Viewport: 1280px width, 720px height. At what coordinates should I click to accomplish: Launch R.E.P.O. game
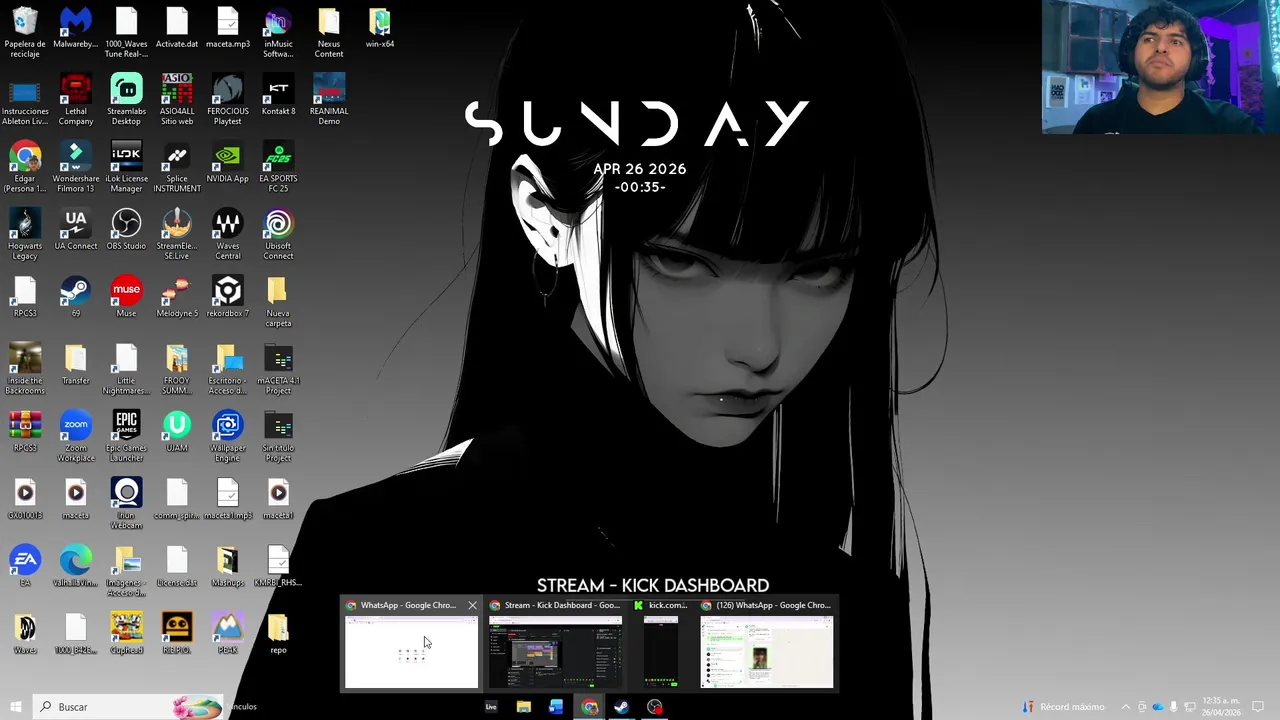coord(177,632)
